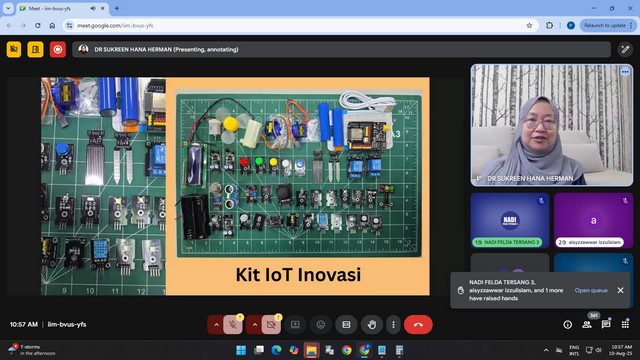Toggle the camera off button
Screen dimensions: 640x360
click(271, 325)
